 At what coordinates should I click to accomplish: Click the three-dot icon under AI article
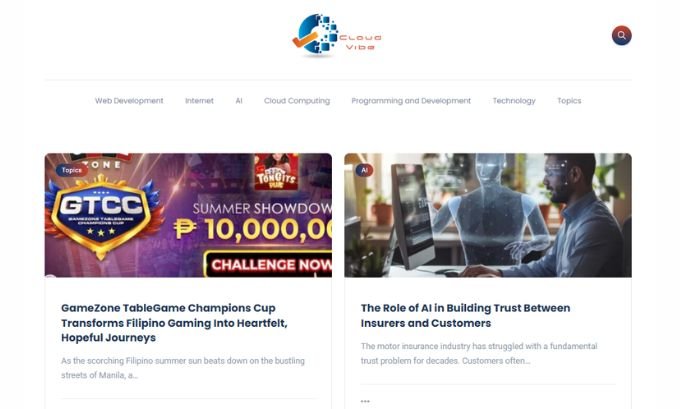pyautogui.click(x=365, y=401)
